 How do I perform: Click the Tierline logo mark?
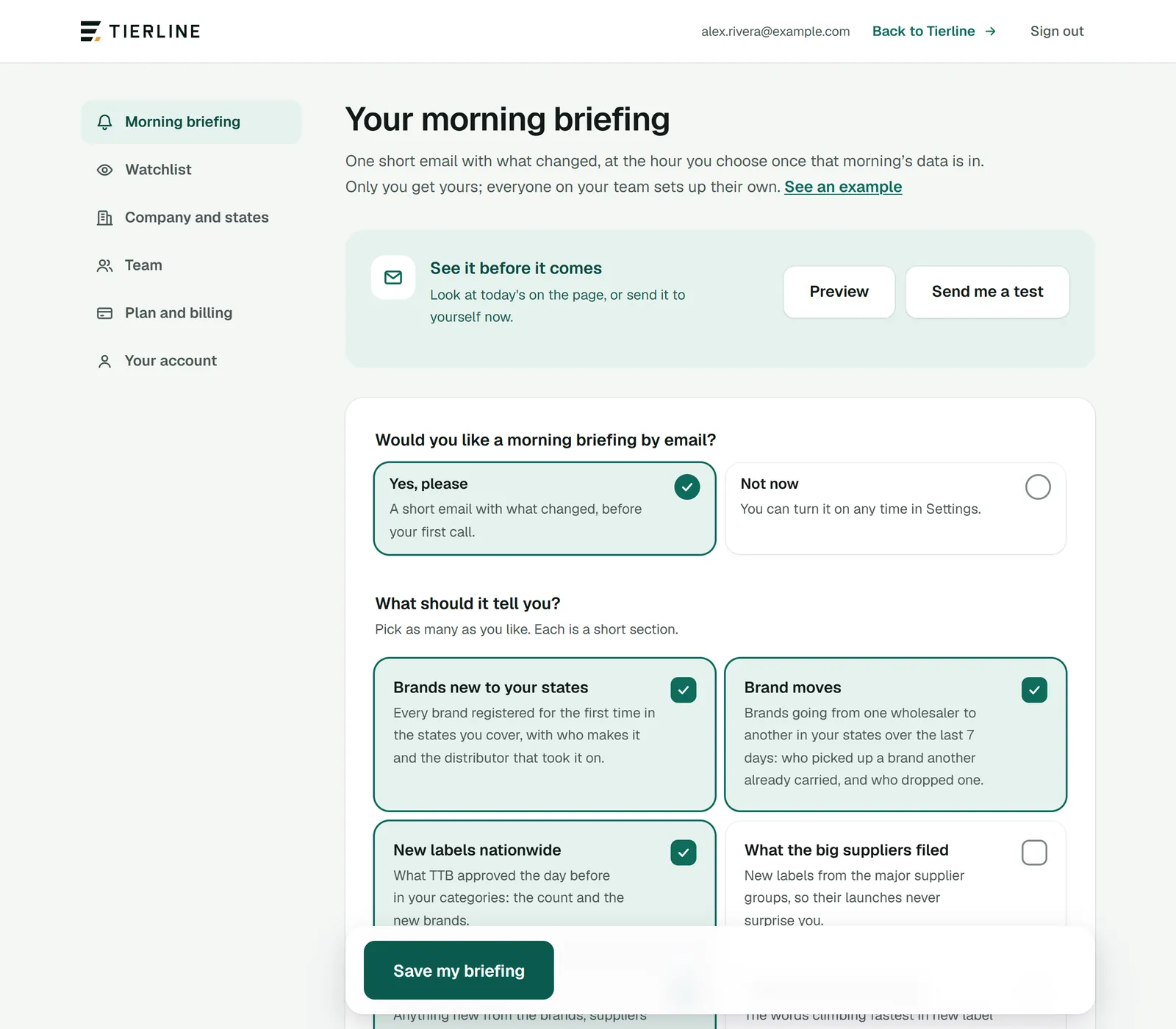pos(90,31)
